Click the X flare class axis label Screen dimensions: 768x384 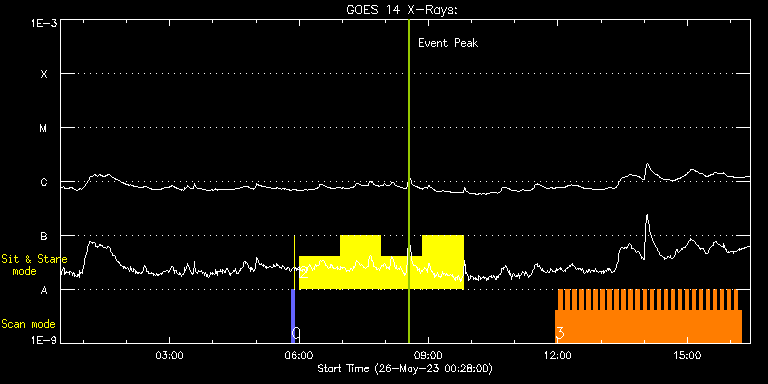coord(44,74)
